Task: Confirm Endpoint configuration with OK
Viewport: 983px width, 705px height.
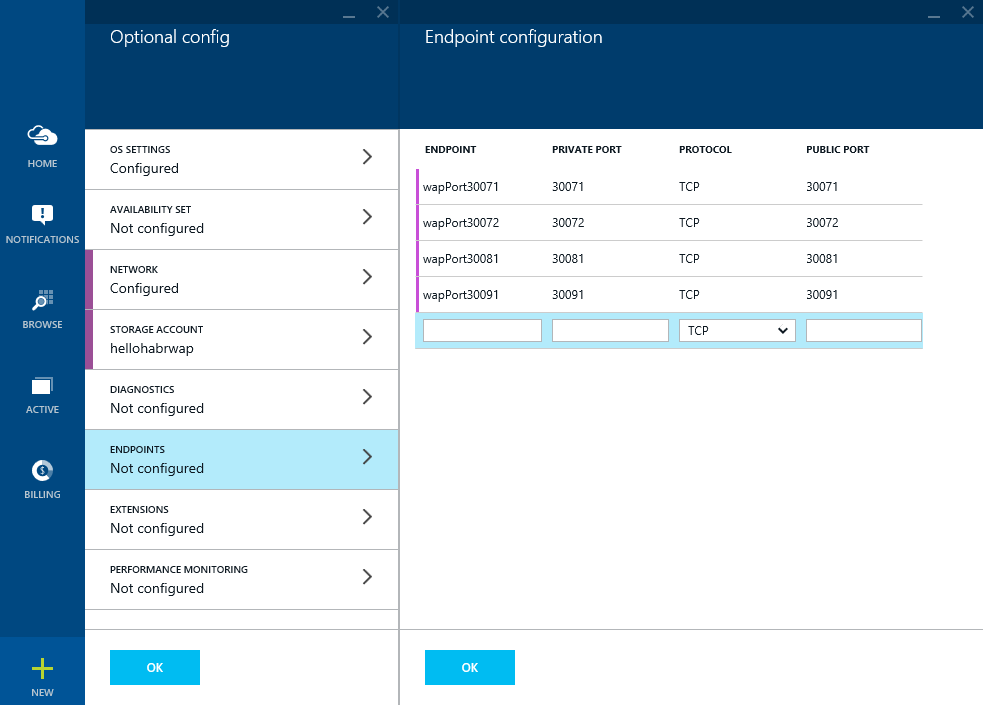Action: tap(470, 667)
